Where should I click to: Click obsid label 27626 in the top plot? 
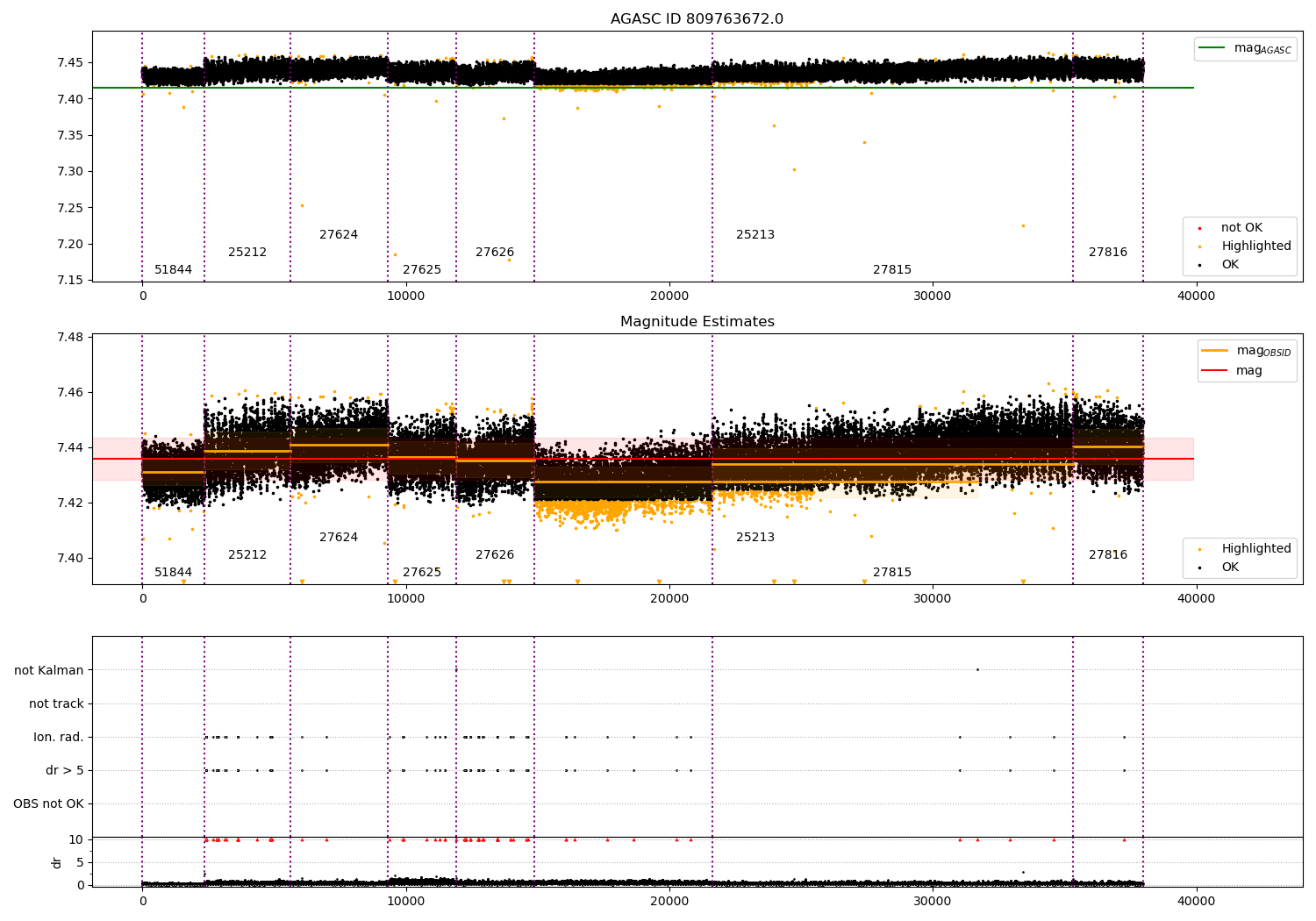pyautogui.click(x=495, y=253)
